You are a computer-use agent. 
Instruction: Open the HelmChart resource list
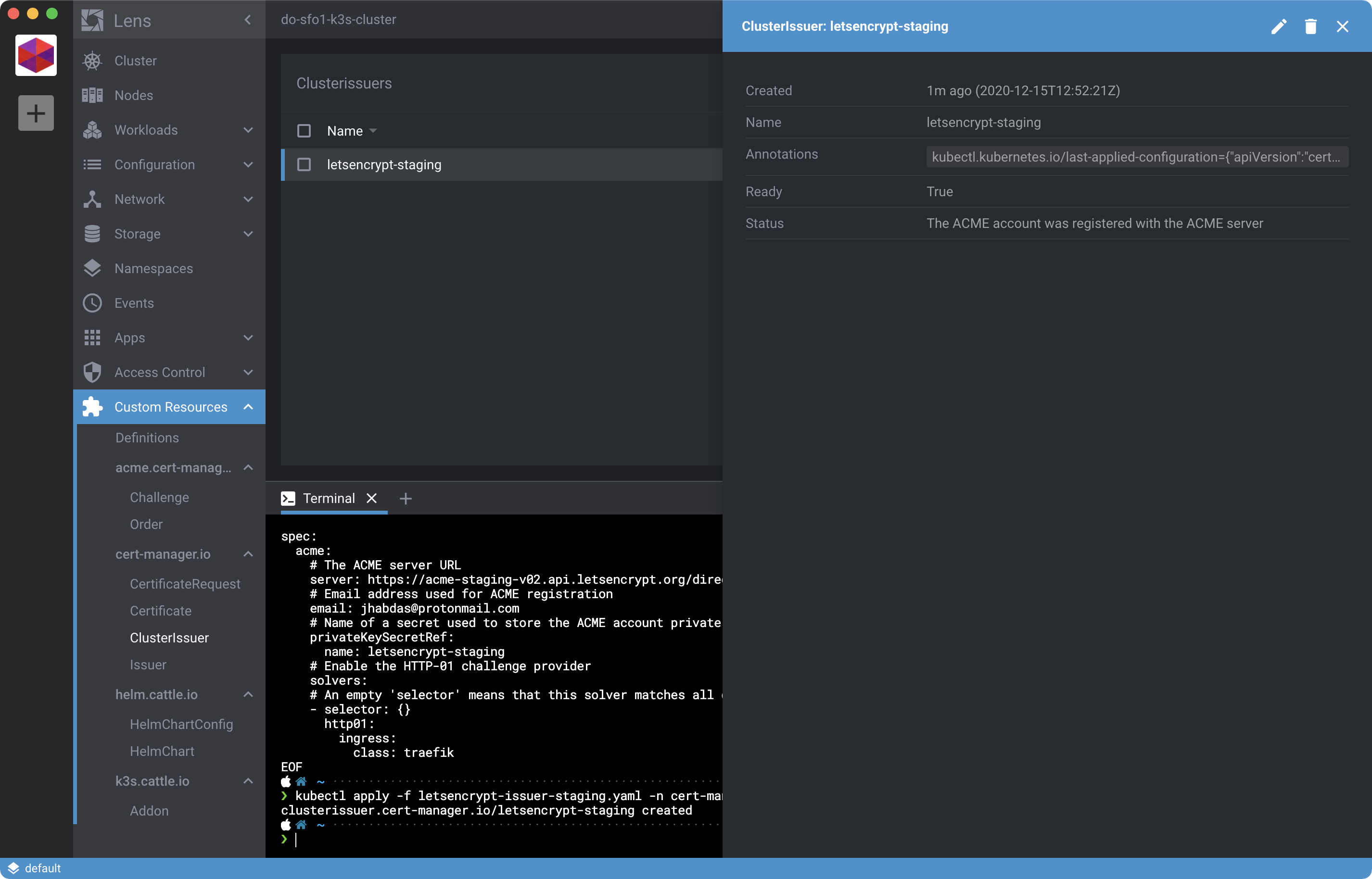[162, 751]
